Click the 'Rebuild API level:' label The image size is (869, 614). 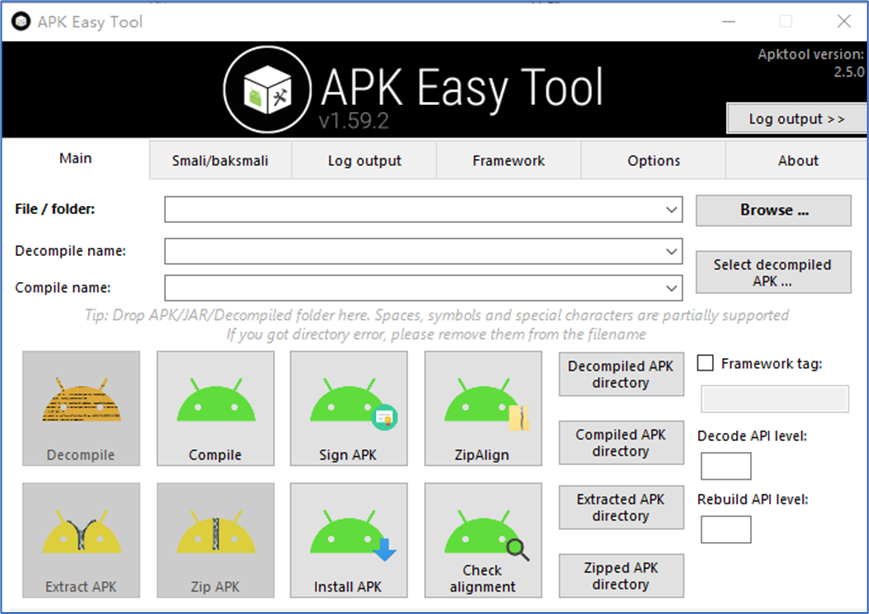point(753,499)
